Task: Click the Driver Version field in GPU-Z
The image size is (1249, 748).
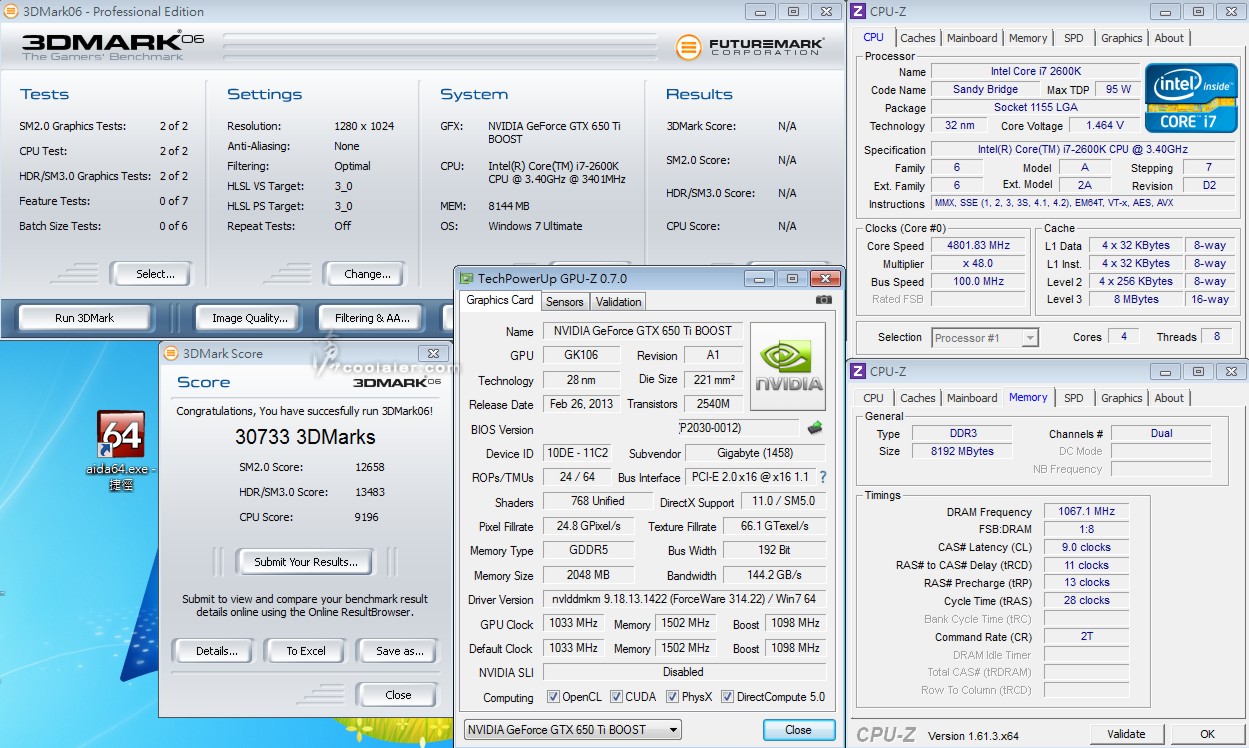Action: click(685, 600)
